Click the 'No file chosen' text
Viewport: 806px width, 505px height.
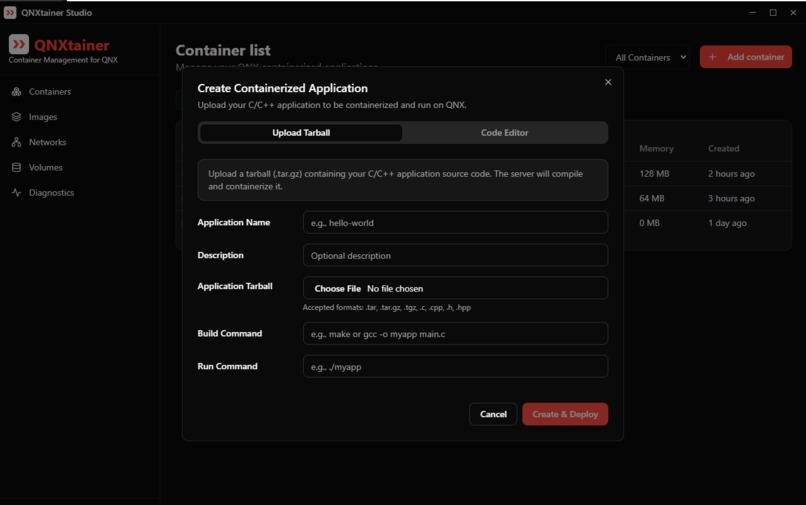pyautogui.click(x=395, y=288)
